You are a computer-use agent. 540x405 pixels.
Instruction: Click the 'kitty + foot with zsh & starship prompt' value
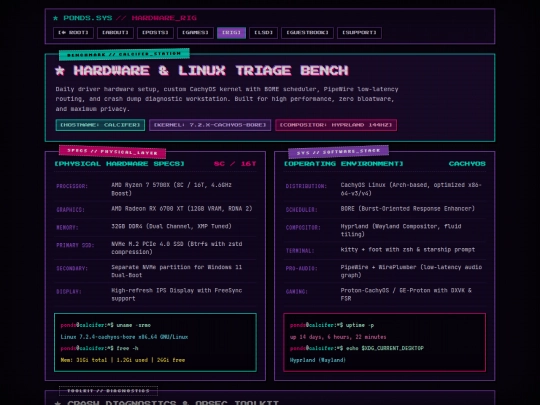click(407, 250)
